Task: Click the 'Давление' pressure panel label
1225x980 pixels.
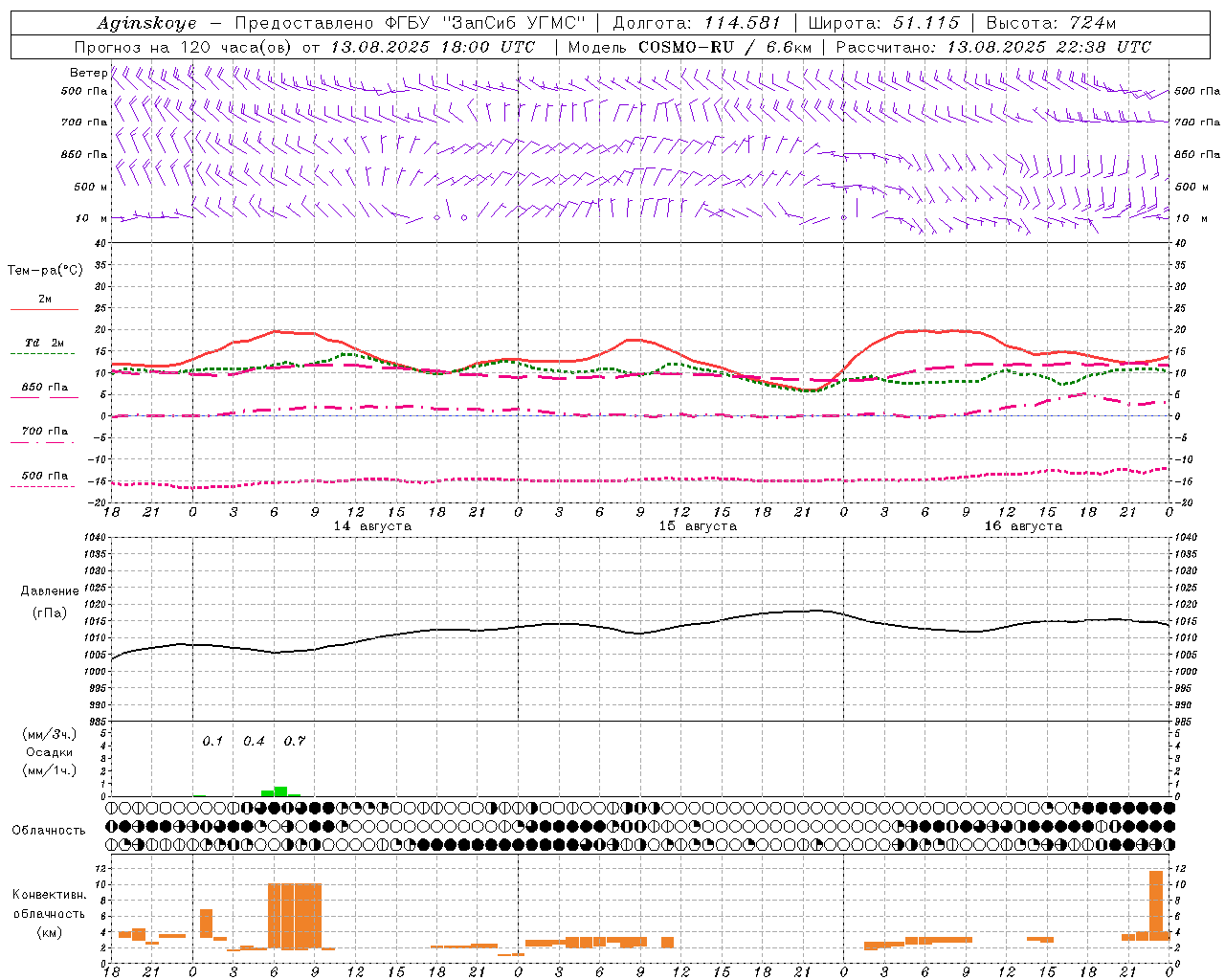Action: coord(50,591)
